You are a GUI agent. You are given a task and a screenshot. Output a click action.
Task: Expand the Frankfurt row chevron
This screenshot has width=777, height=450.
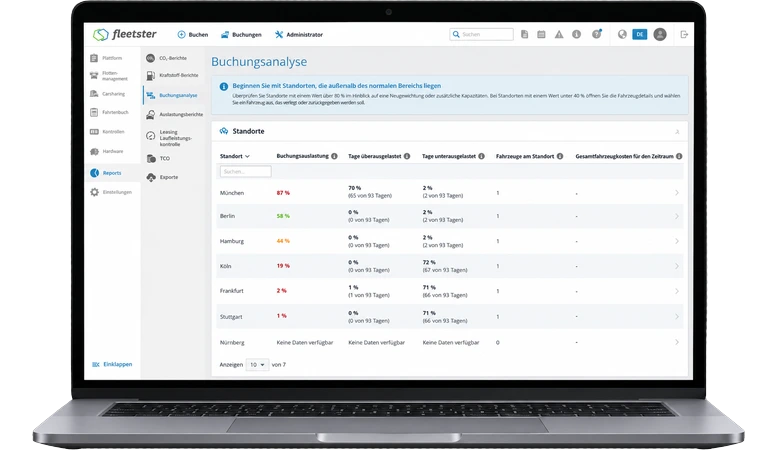(x=677, y=291)
